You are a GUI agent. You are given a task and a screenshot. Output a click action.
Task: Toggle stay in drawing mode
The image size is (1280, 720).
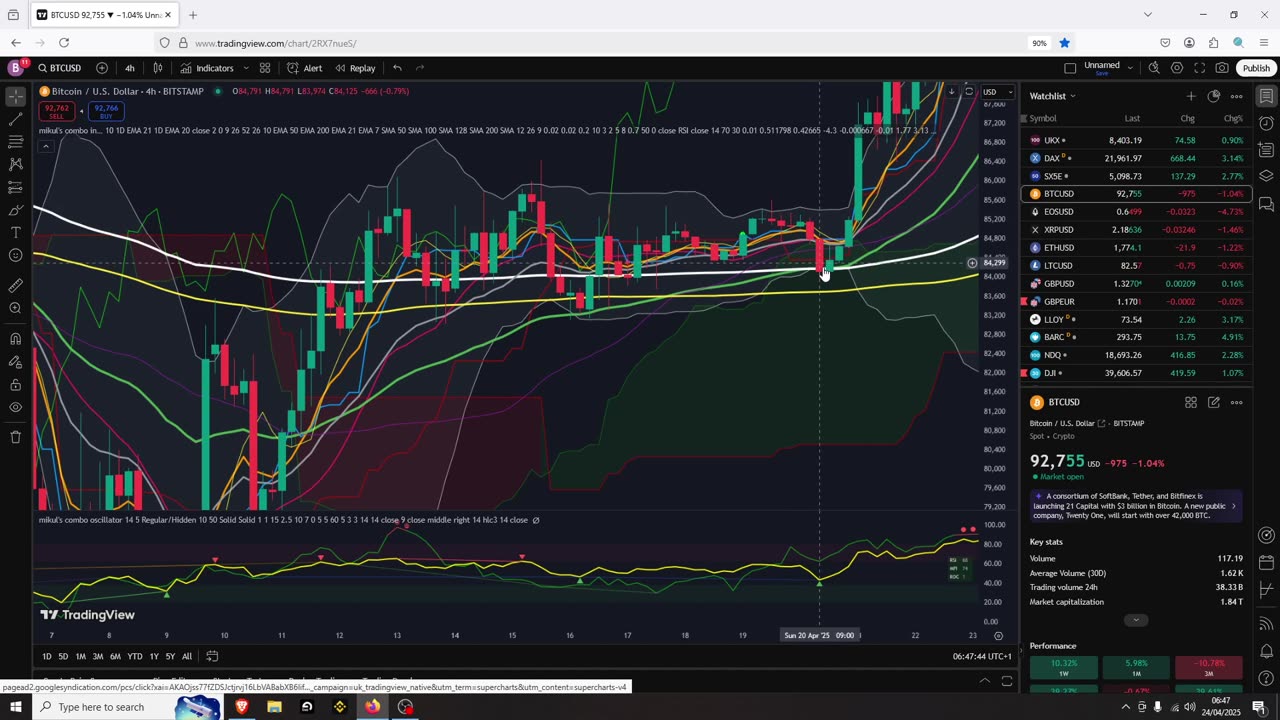tap(15, 361)
